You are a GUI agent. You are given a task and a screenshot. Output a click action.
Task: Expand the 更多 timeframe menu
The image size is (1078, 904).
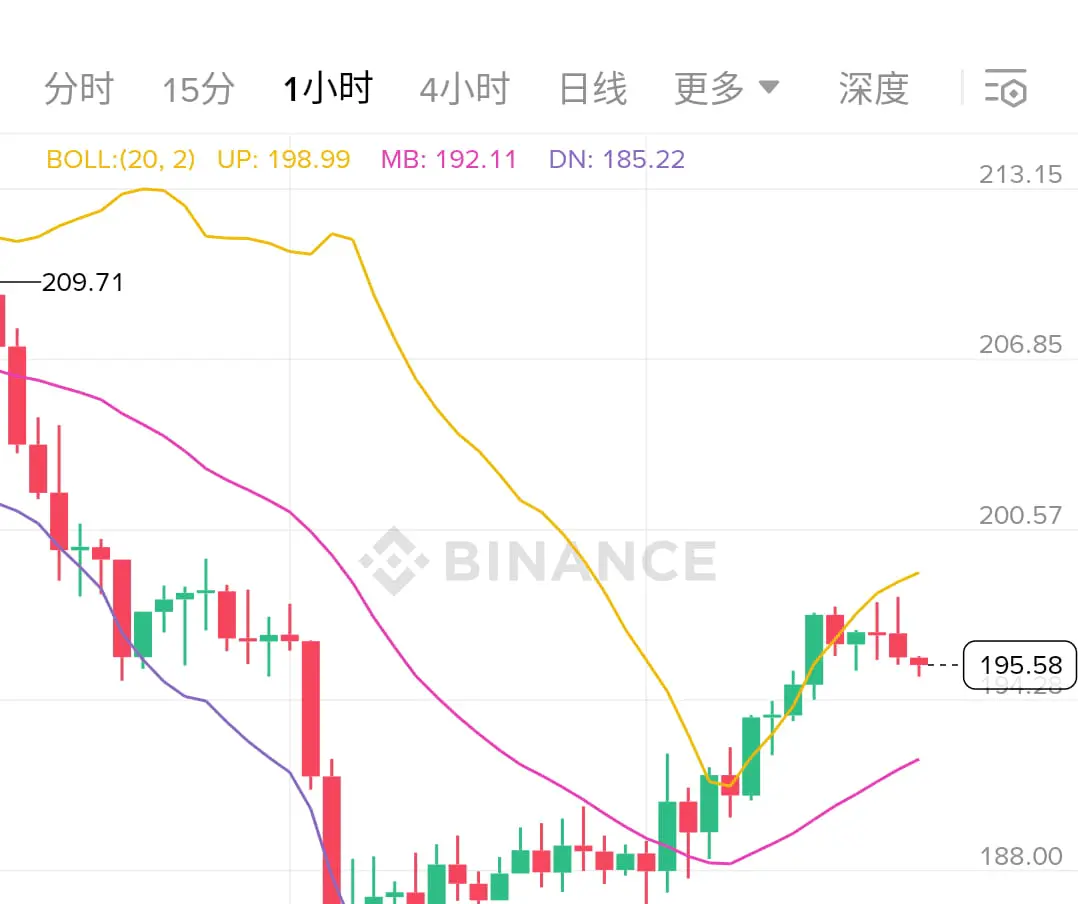pyautogui.click(x=727, y=89)
